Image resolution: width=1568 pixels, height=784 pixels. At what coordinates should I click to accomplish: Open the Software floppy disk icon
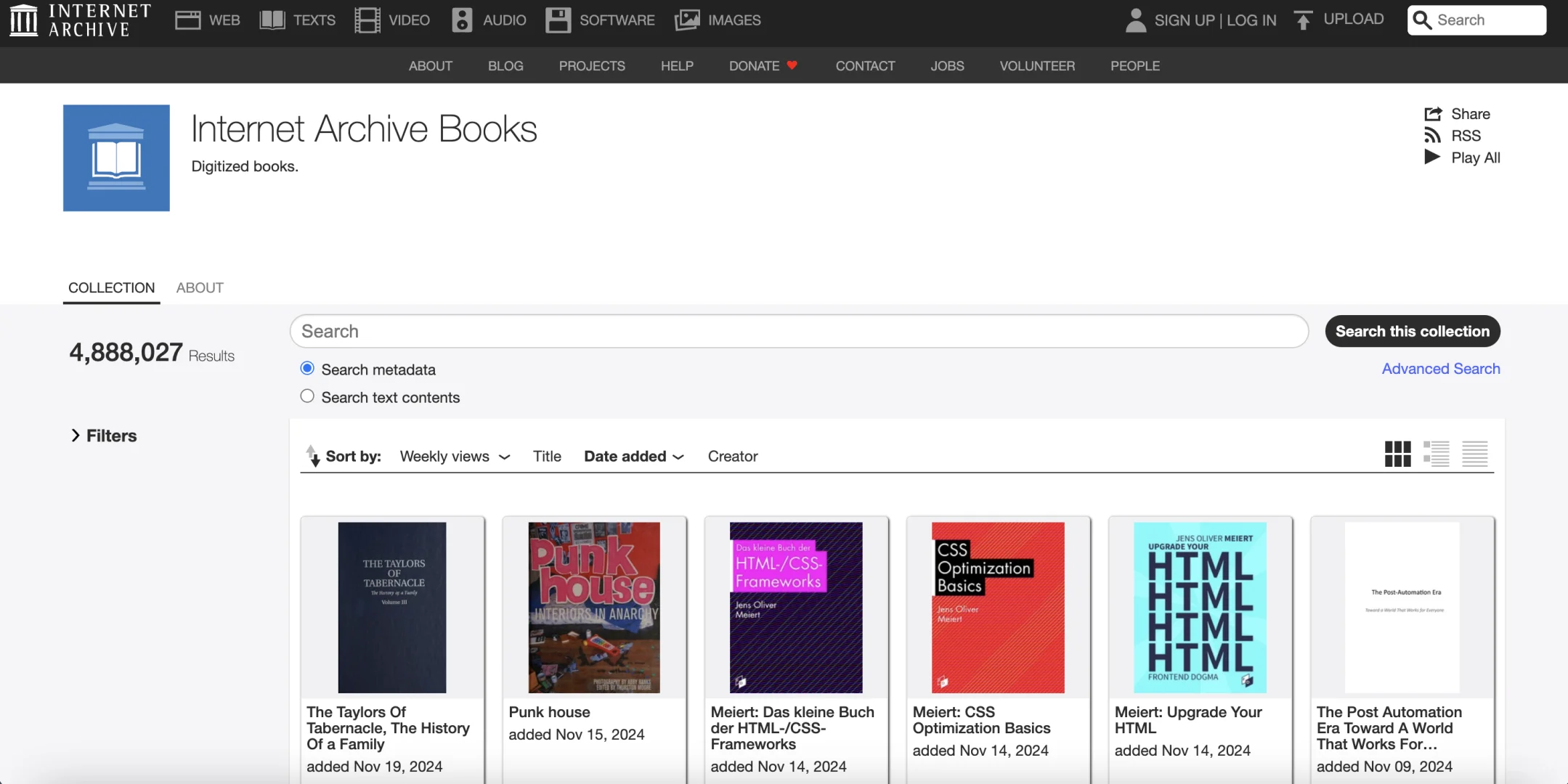click(x=558, y=20)
